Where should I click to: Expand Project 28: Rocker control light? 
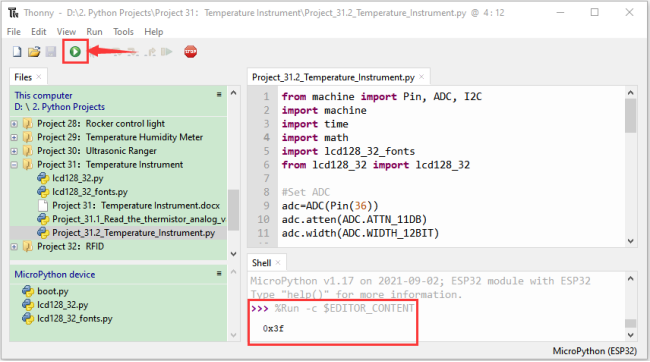pyautogui.click(x=14, y=124)
